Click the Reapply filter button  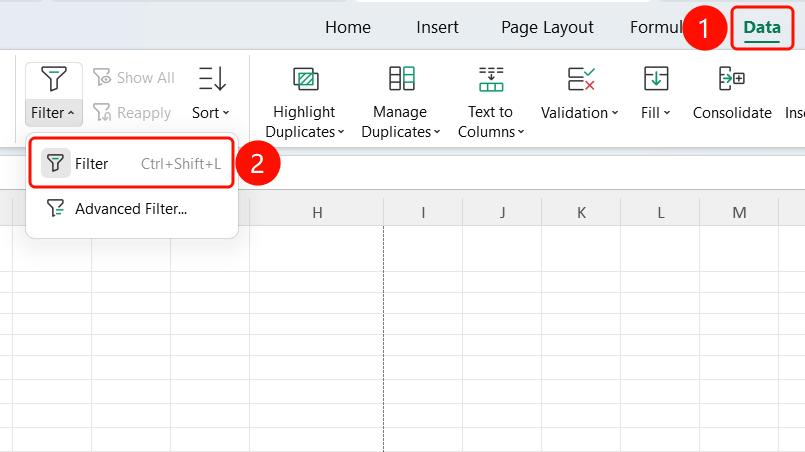click(x=132, y=112)
